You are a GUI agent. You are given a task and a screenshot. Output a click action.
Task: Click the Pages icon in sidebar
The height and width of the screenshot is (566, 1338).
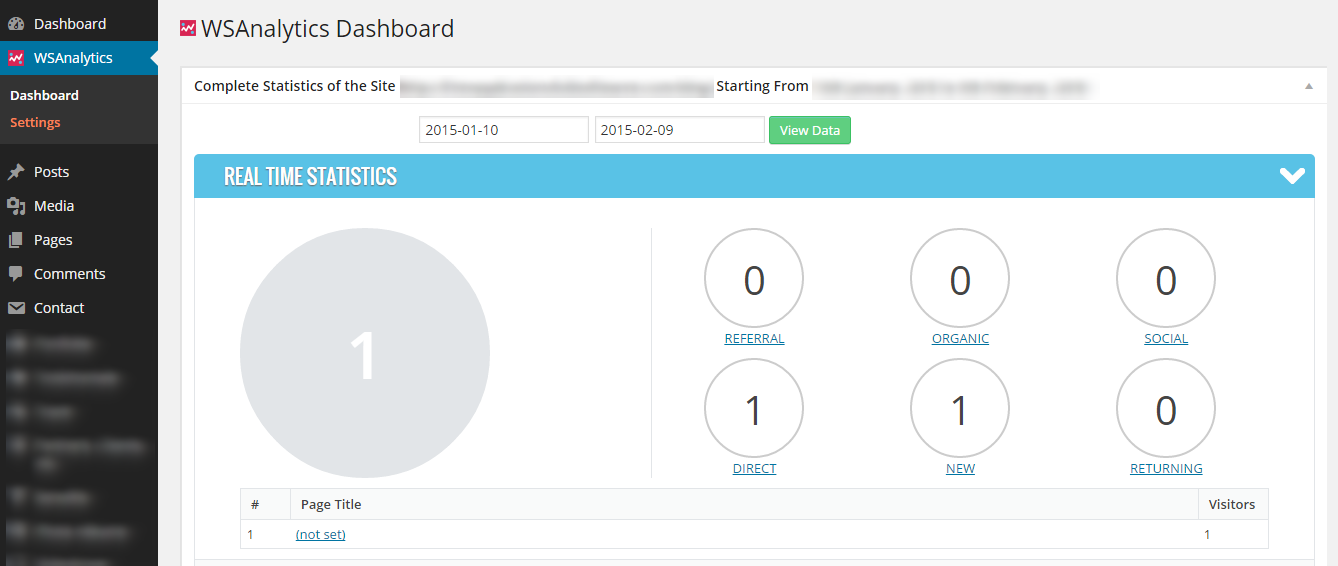coord(16,240)
